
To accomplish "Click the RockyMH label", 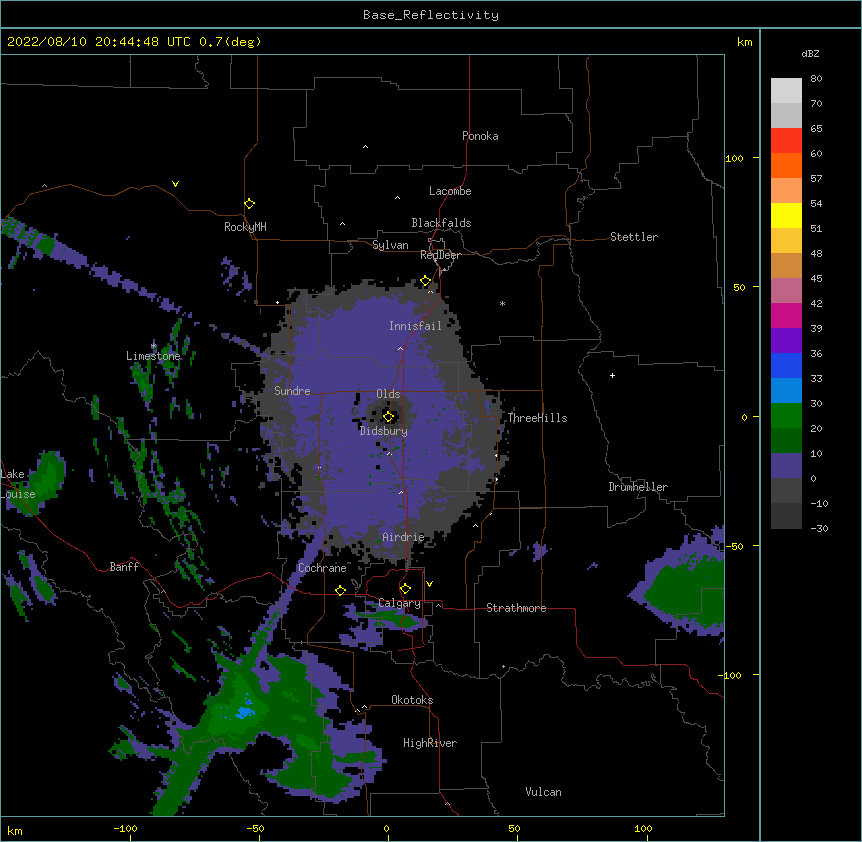I will [x=245, y=227].
